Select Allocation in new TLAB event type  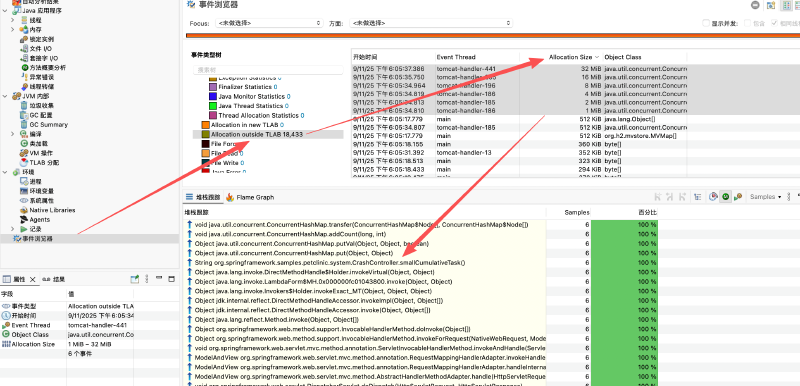coord(247,125)
